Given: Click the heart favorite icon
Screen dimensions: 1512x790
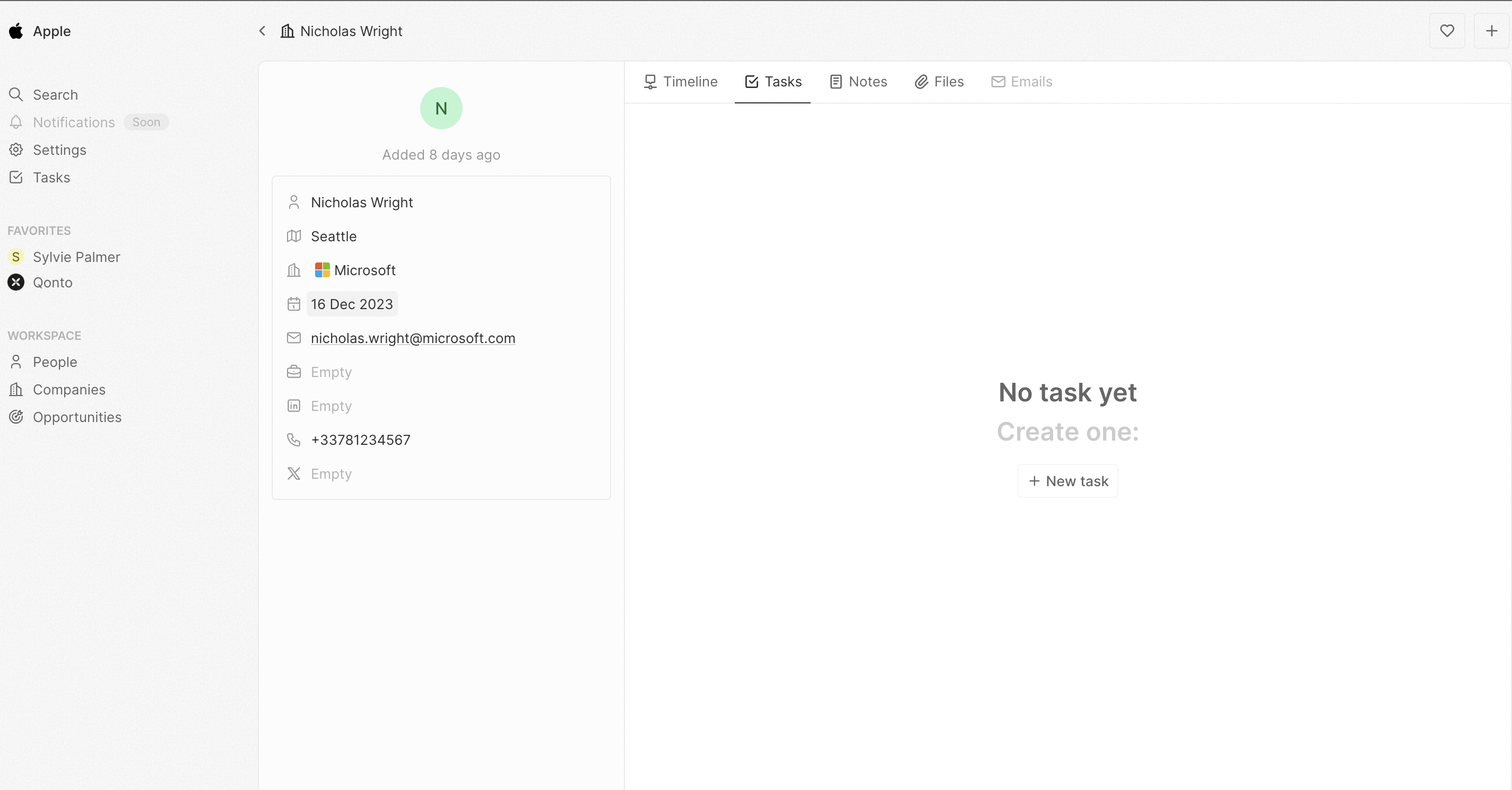Looking at the screenshot, I should 1447,31.
